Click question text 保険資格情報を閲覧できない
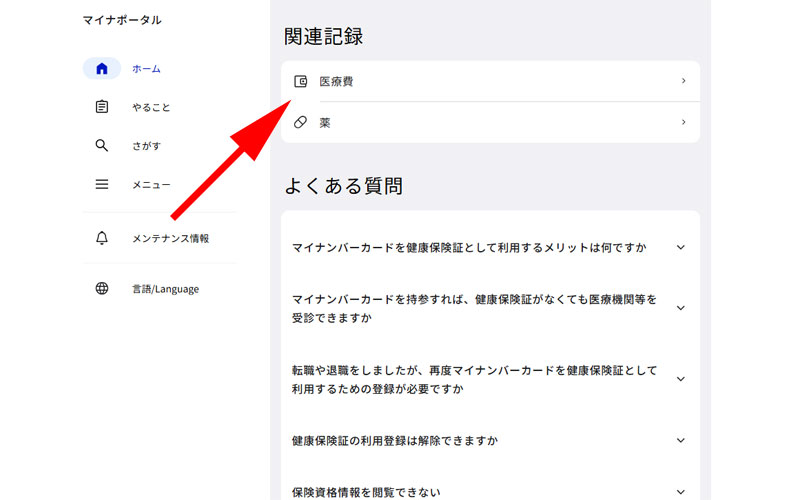This screenshot has height=500, width=800. [x=366, y=492]
